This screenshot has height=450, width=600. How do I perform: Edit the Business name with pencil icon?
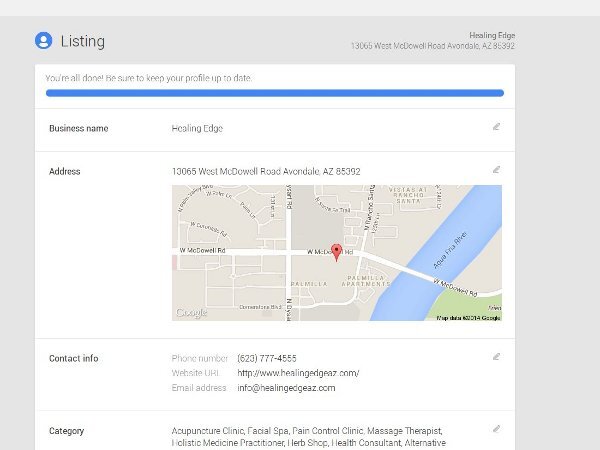[x=496, y=127]
